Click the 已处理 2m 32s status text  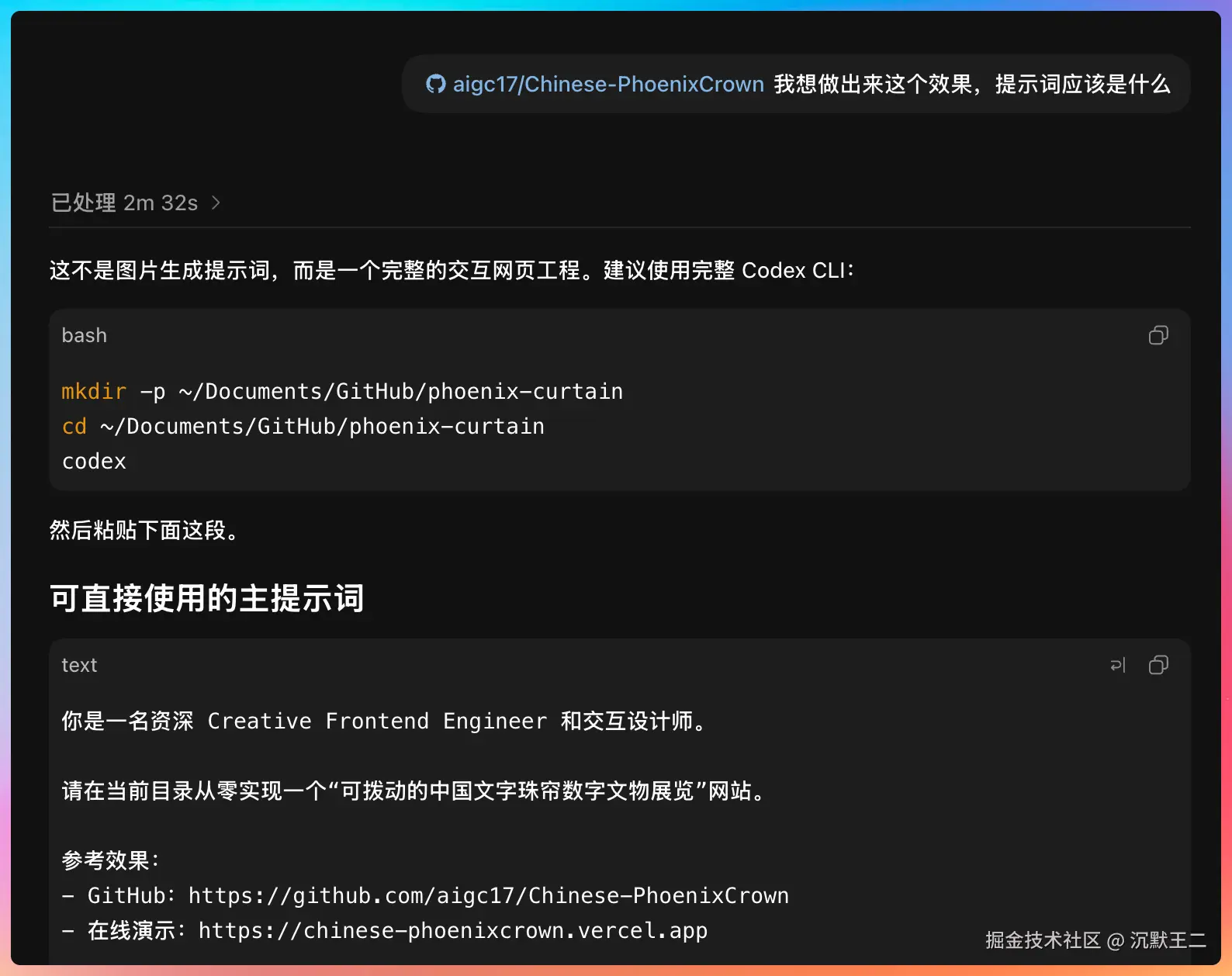click(124, 202)
